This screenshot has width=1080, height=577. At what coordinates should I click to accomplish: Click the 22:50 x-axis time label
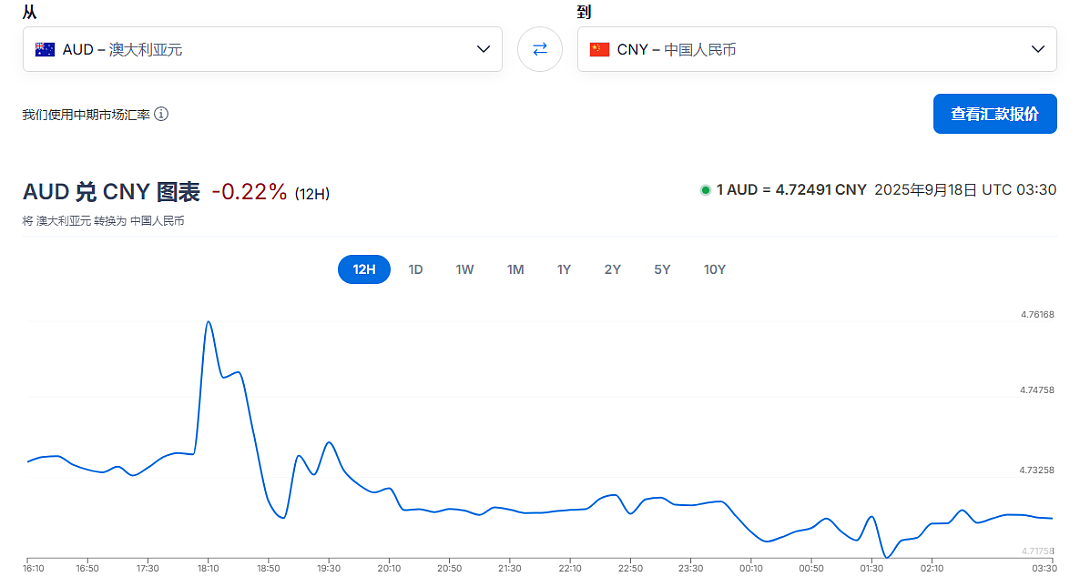click(x=630, y=569)
